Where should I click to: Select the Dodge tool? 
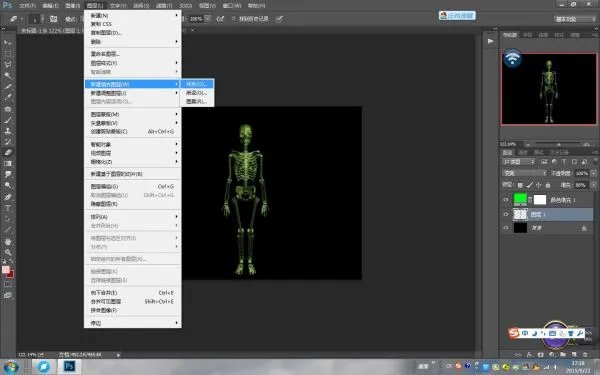pyautogui.click(x=8, y=186)
